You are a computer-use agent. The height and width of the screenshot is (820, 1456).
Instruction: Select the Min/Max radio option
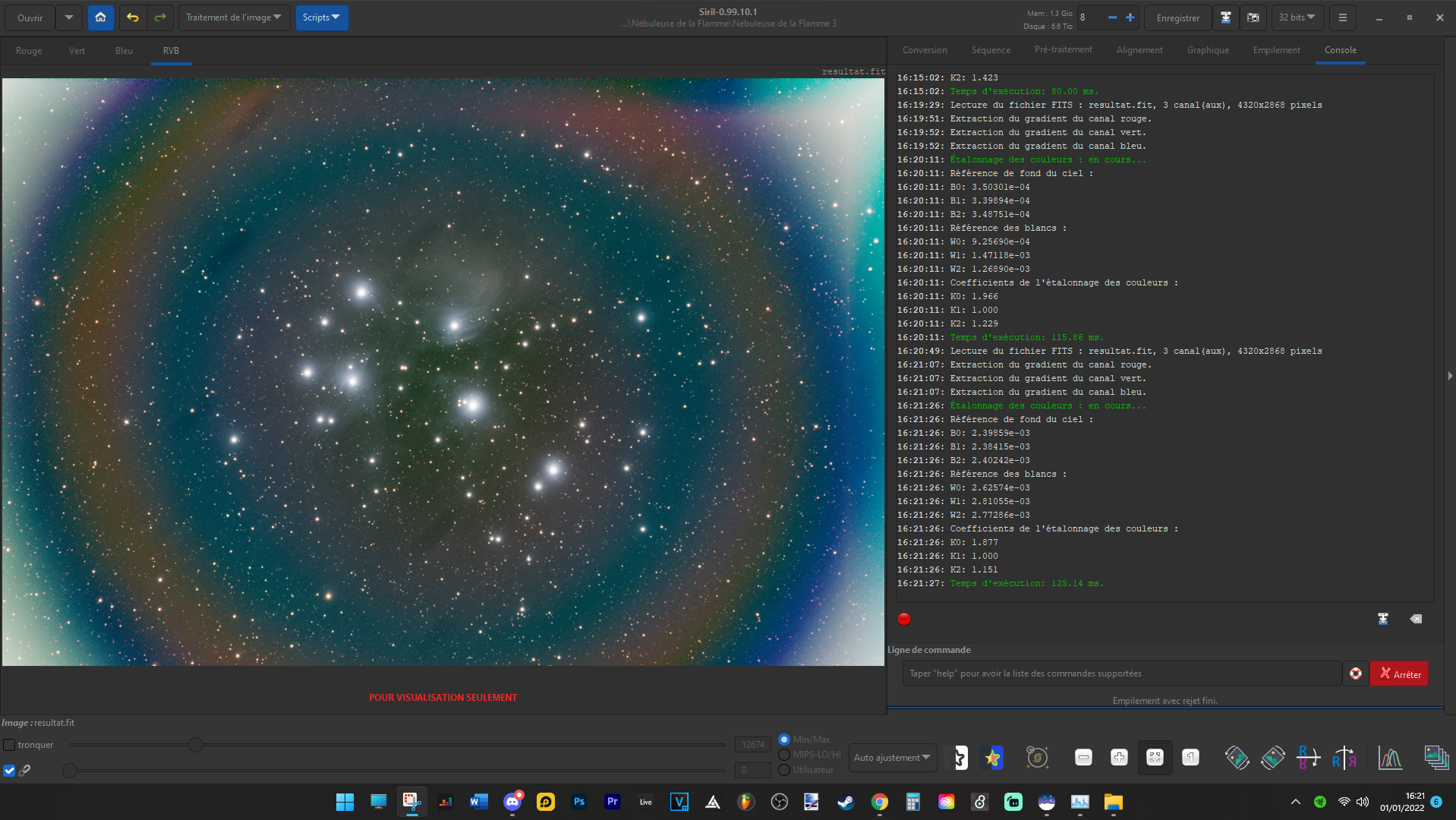(x=784, y=740)
